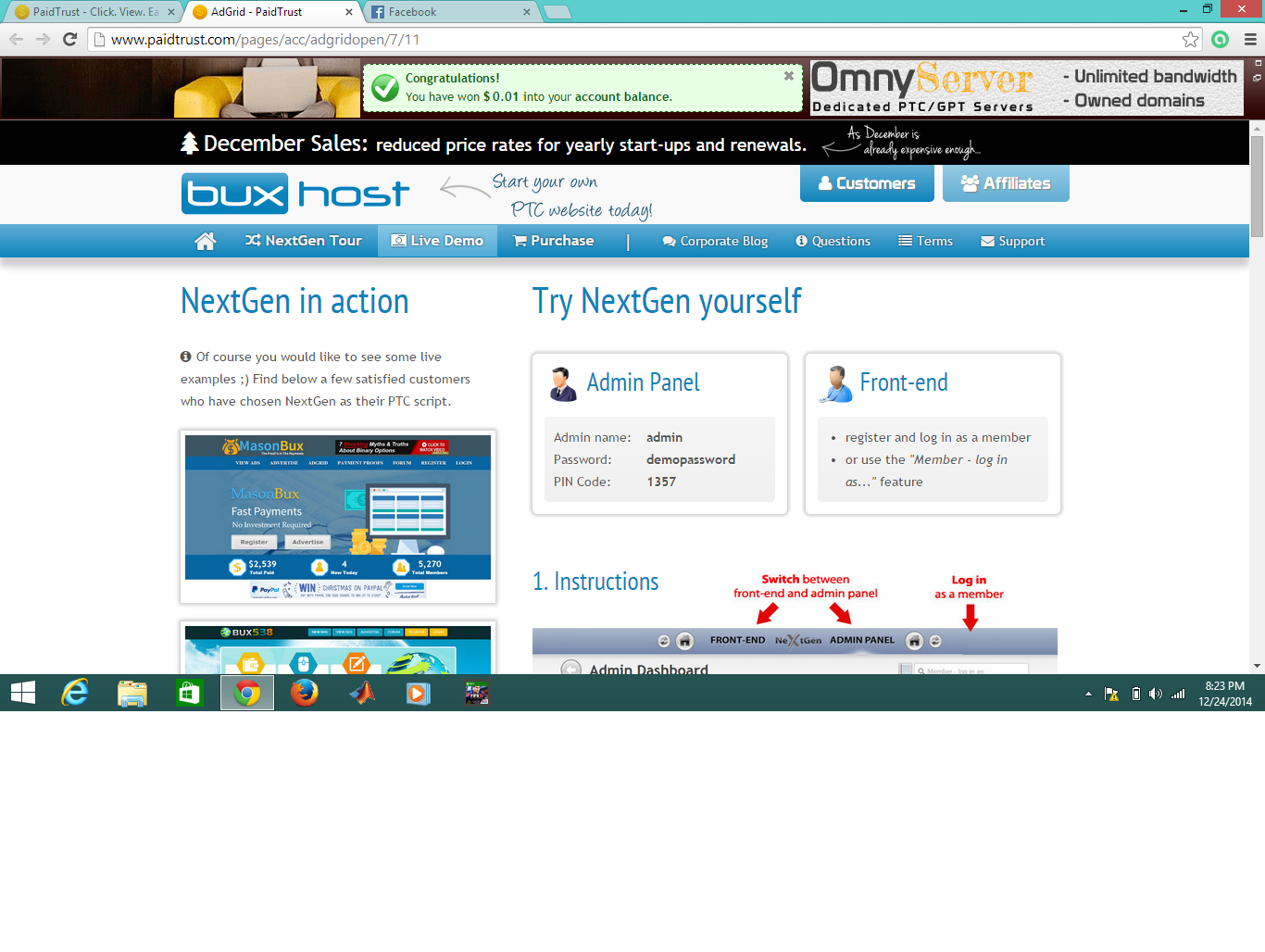This screenshot has width=1265, height=952.
Task: Open File Explorer from the taskbar
Action: [132, 693]
